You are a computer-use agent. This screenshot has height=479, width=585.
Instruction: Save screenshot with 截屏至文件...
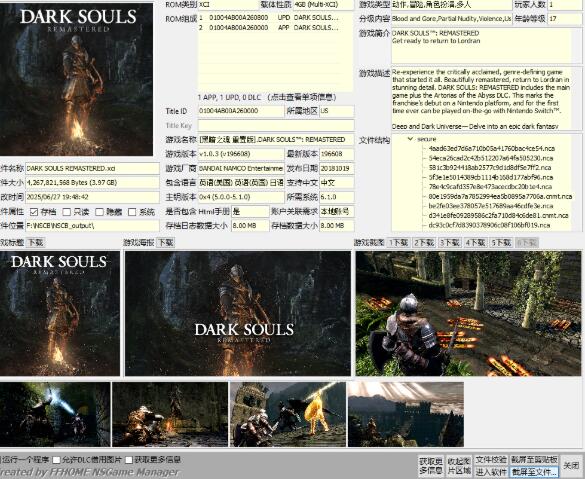pyautogui.click(x=534, y=472)
